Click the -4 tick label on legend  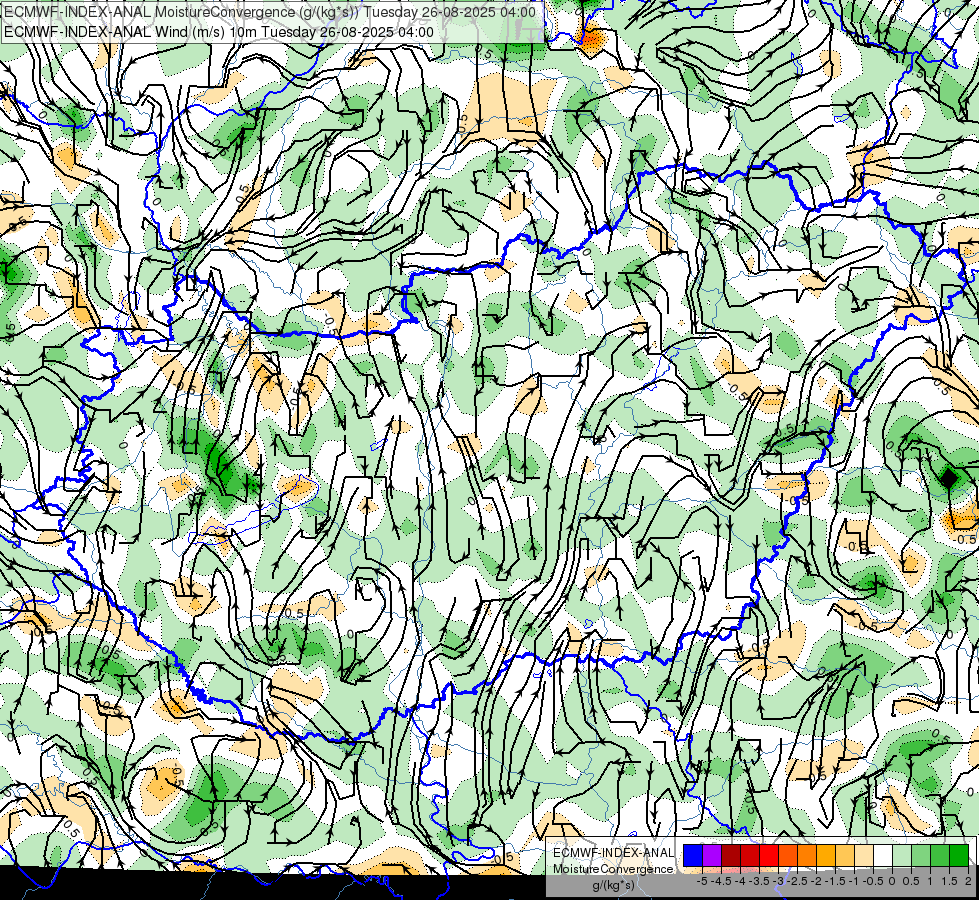pos(740,881)
